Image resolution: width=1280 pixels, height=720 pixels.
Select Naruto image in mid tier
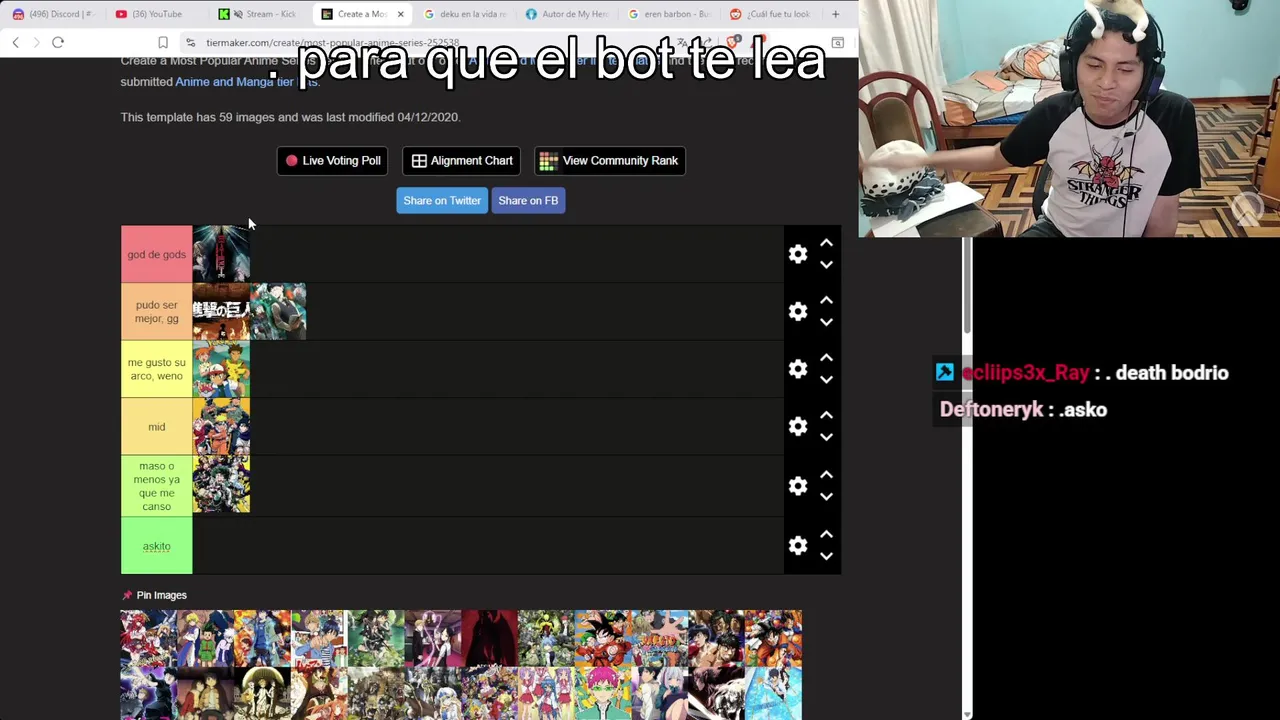click(x=221, y=427)
